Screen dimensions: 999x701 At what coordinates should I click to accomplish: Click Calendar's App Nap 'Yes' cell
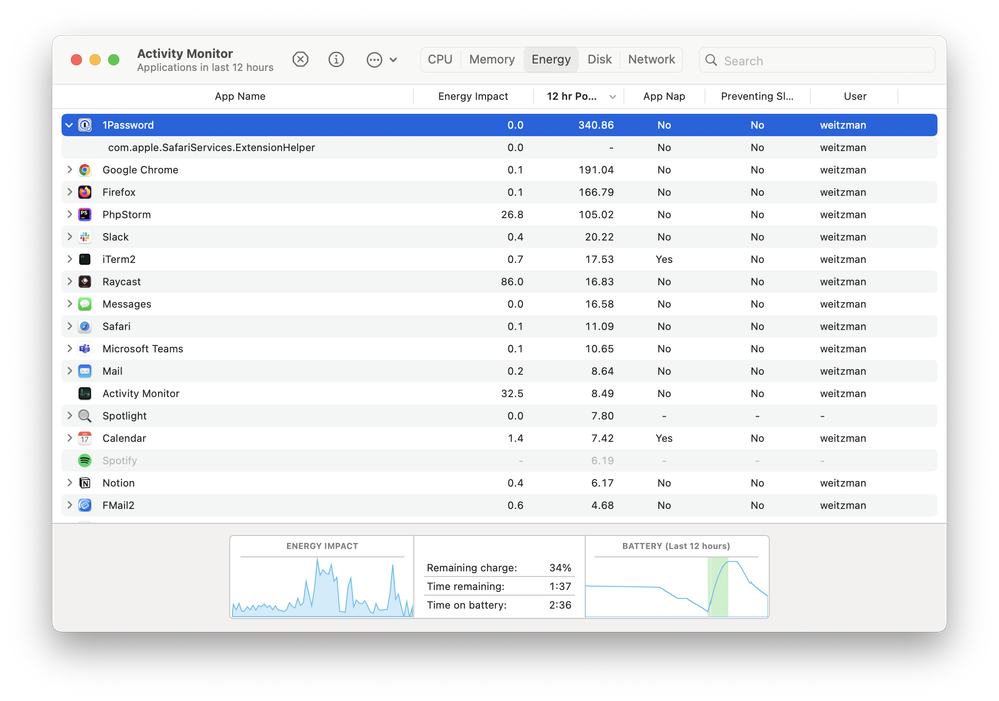click(x=664, y=438)
